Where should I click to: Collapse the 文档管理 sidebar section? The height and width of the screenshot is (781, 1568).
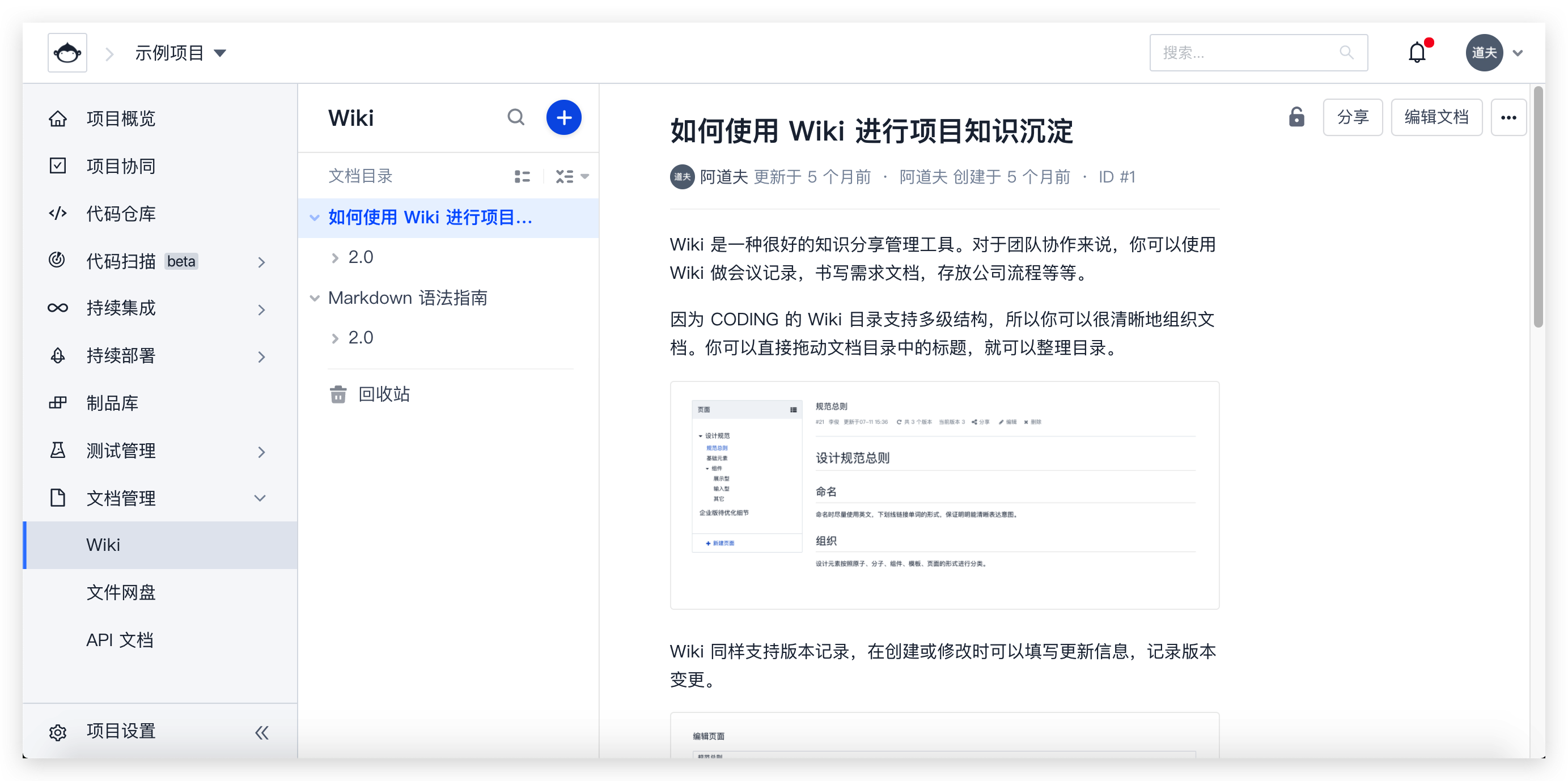click(x=260, y=498)
